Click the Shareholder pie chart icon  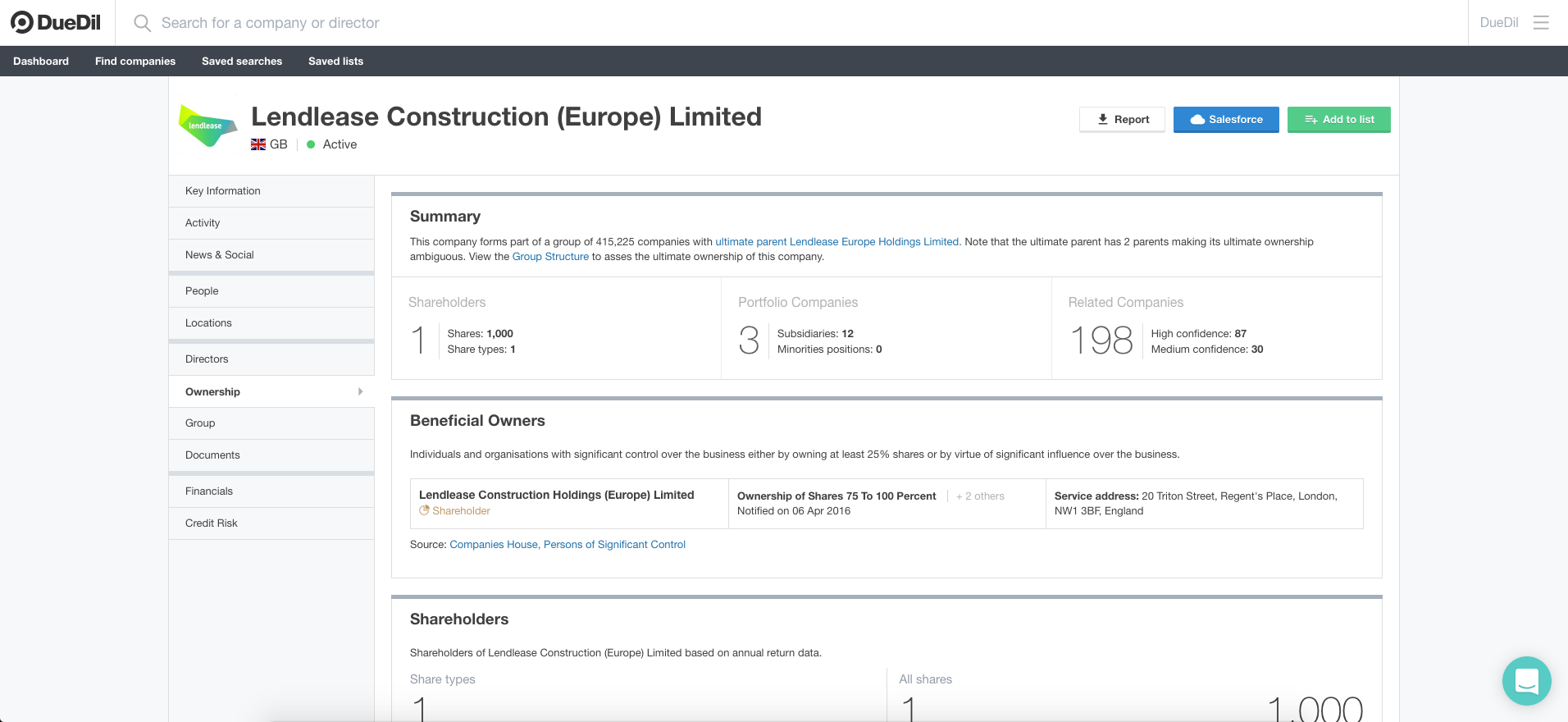click(424, 510)
